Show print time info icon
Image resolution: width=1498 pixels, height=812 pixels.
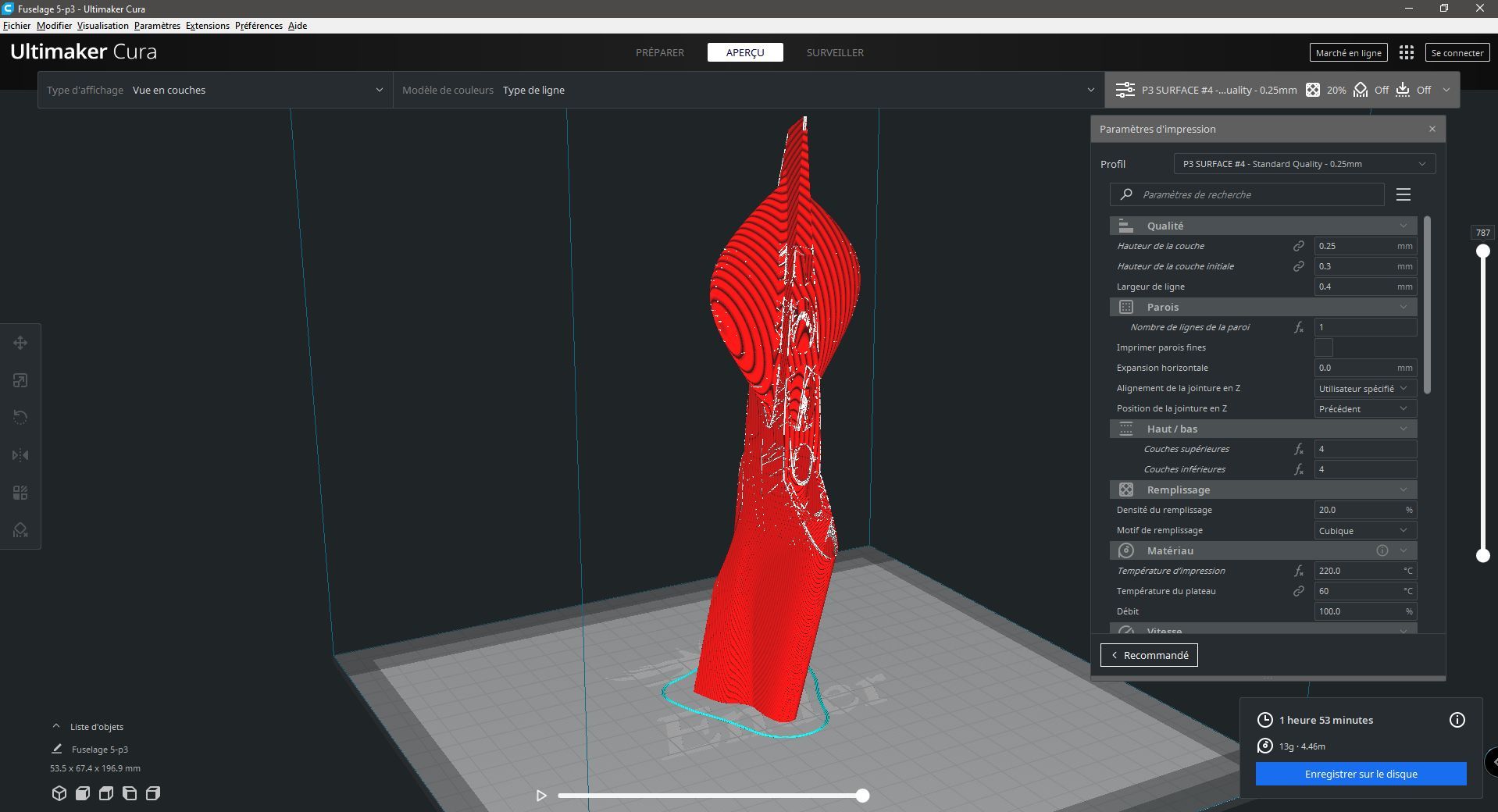click(1457, 720)
